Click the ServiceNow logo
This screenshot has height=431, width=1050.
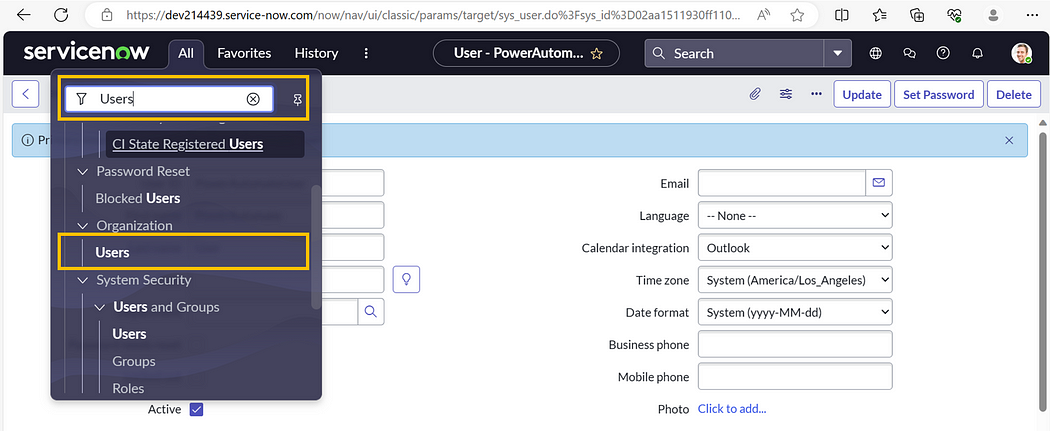[x=86, y=52]
